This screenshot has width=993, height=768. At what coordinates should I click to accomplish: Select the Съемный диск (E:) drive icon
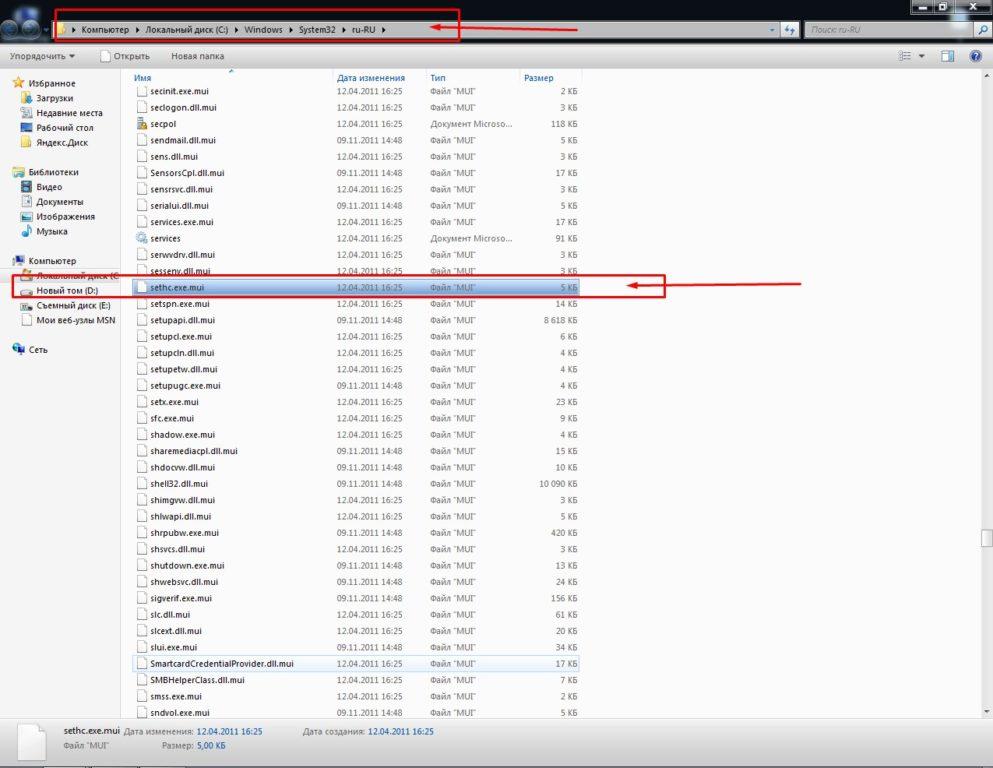(26, 306)
